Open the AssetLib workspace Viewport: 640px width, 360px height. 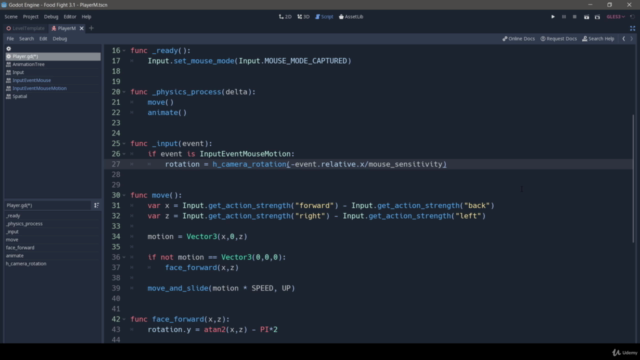pyautogui.click(x=351, y=17)
